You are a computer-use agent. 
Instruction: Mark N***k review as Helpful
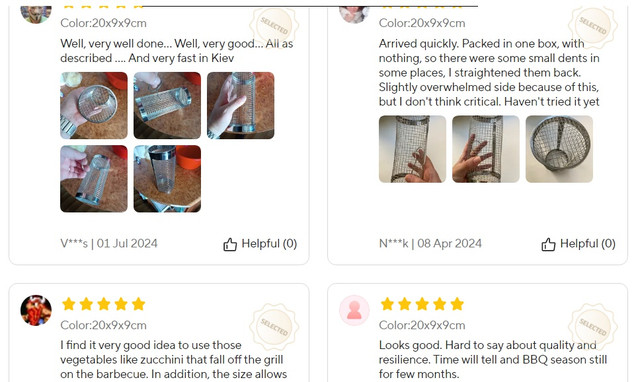pos(578,244)
